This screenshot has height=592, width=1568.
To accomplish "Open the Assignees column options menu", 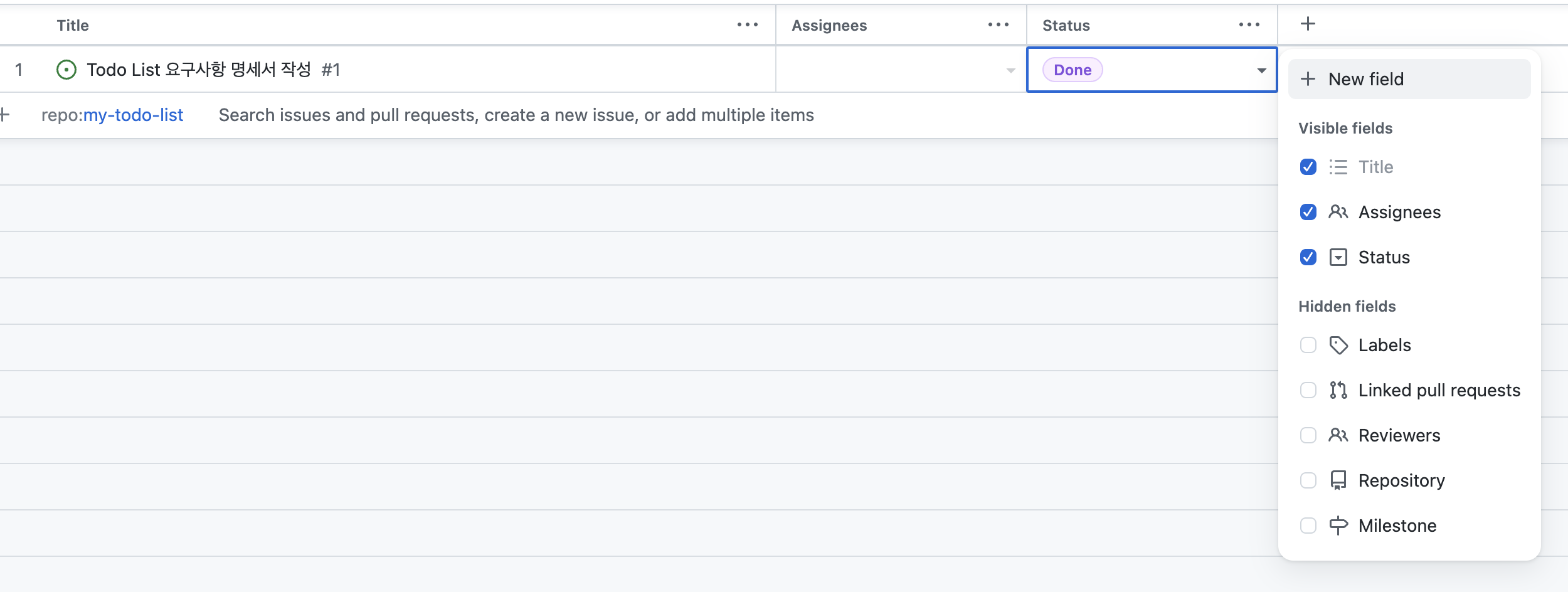I will 998,25.
